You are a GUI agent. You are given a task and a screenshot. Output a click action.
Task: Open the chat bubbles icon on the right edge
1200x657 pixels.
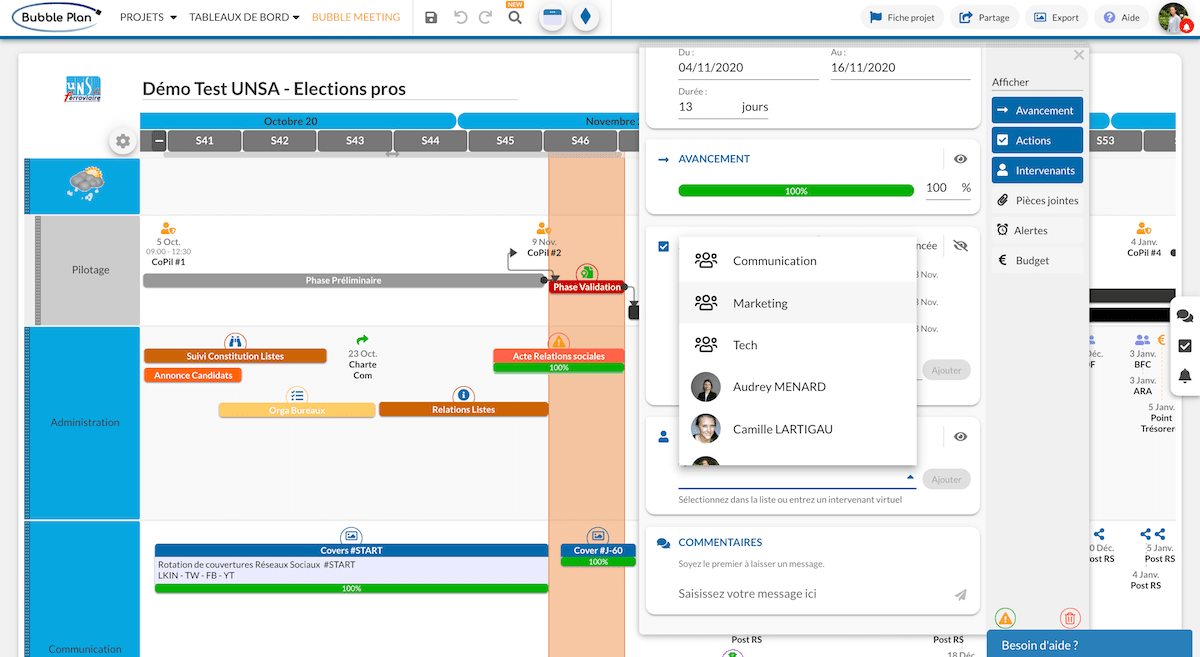point(1184,314)
